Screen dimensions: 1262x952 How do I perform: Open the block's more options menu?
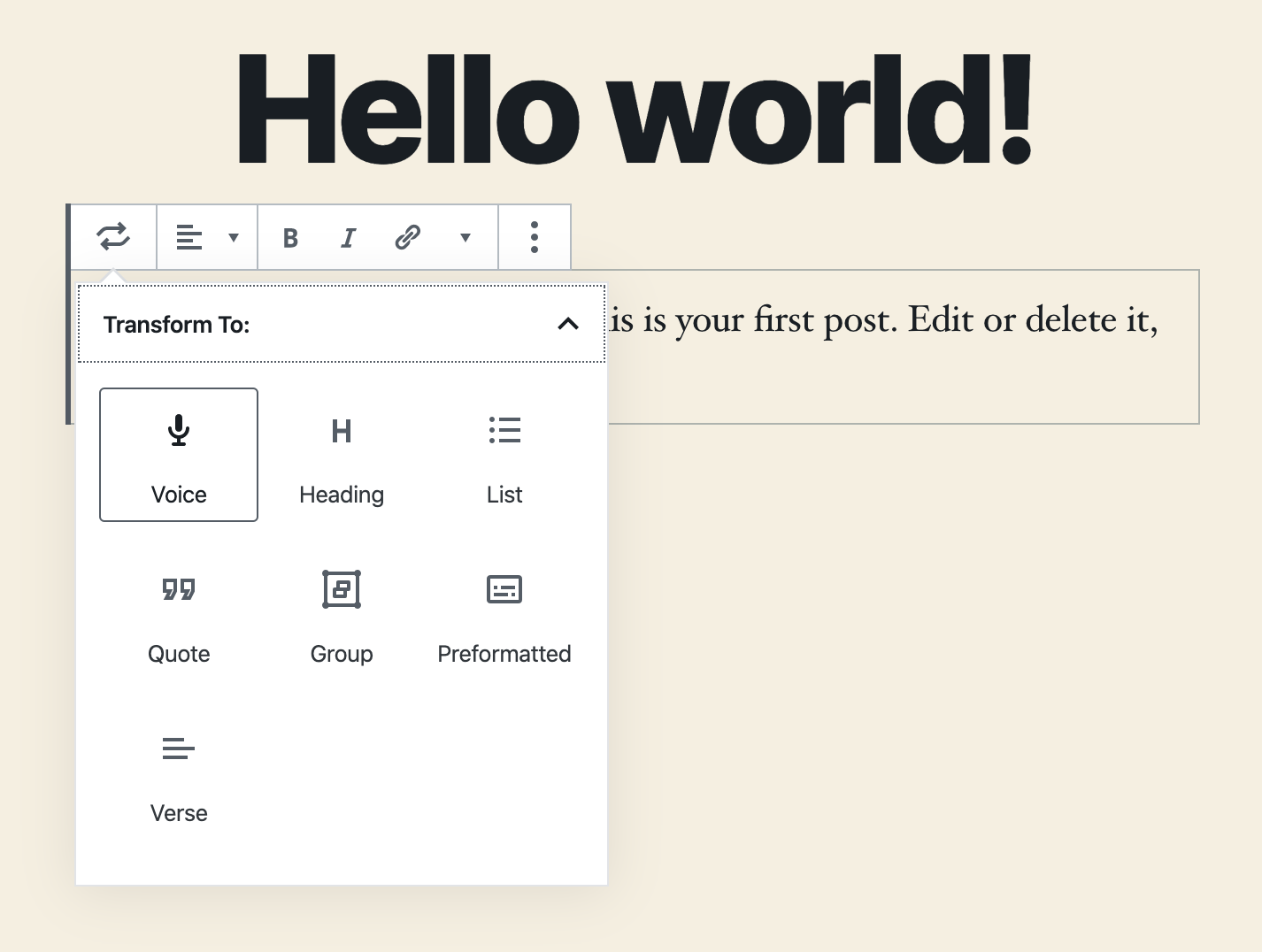pyautogui.click(x=535, y=237)
